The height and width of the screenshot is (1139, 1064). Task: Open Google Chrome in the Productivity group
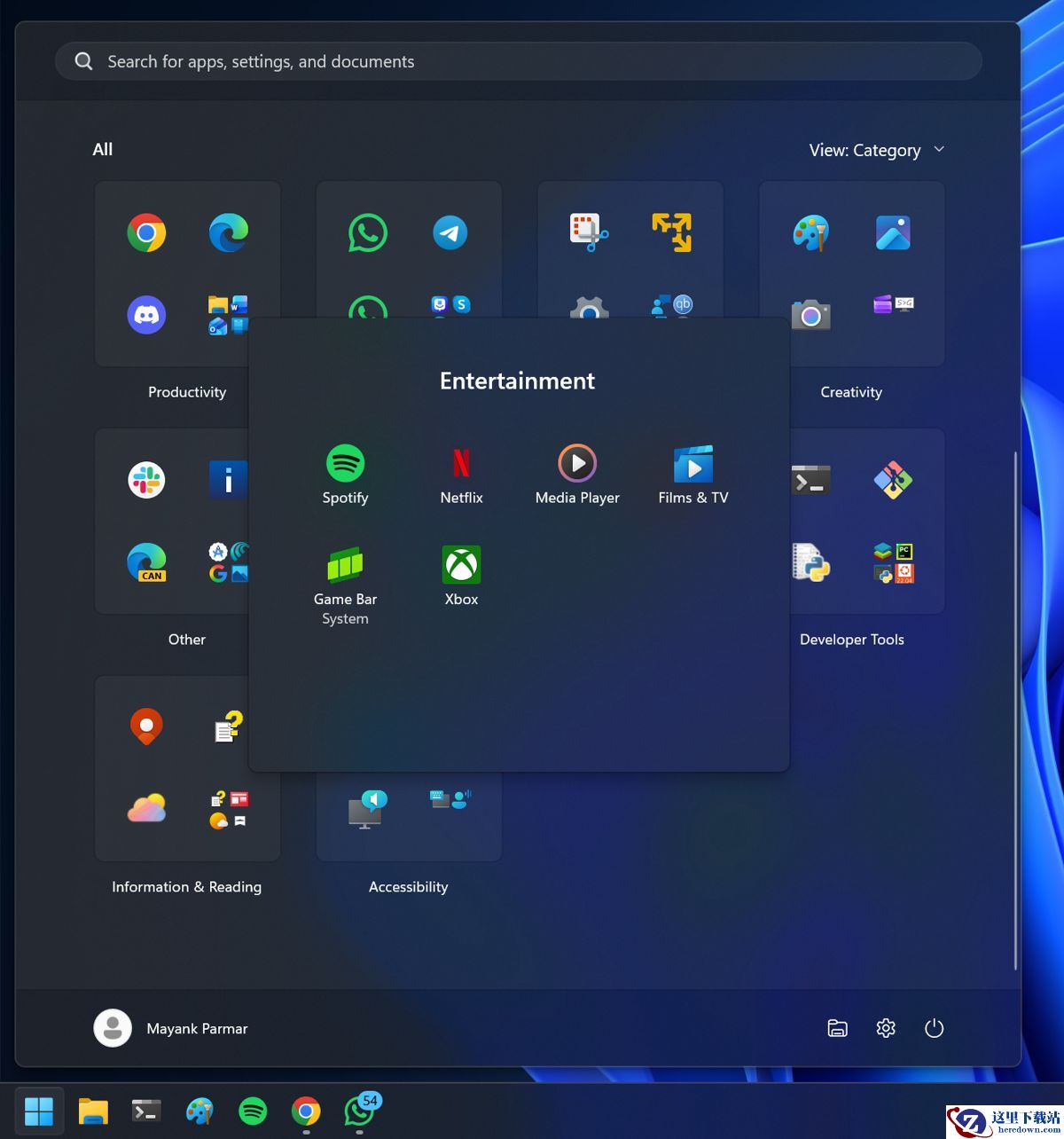pos(146,233)
